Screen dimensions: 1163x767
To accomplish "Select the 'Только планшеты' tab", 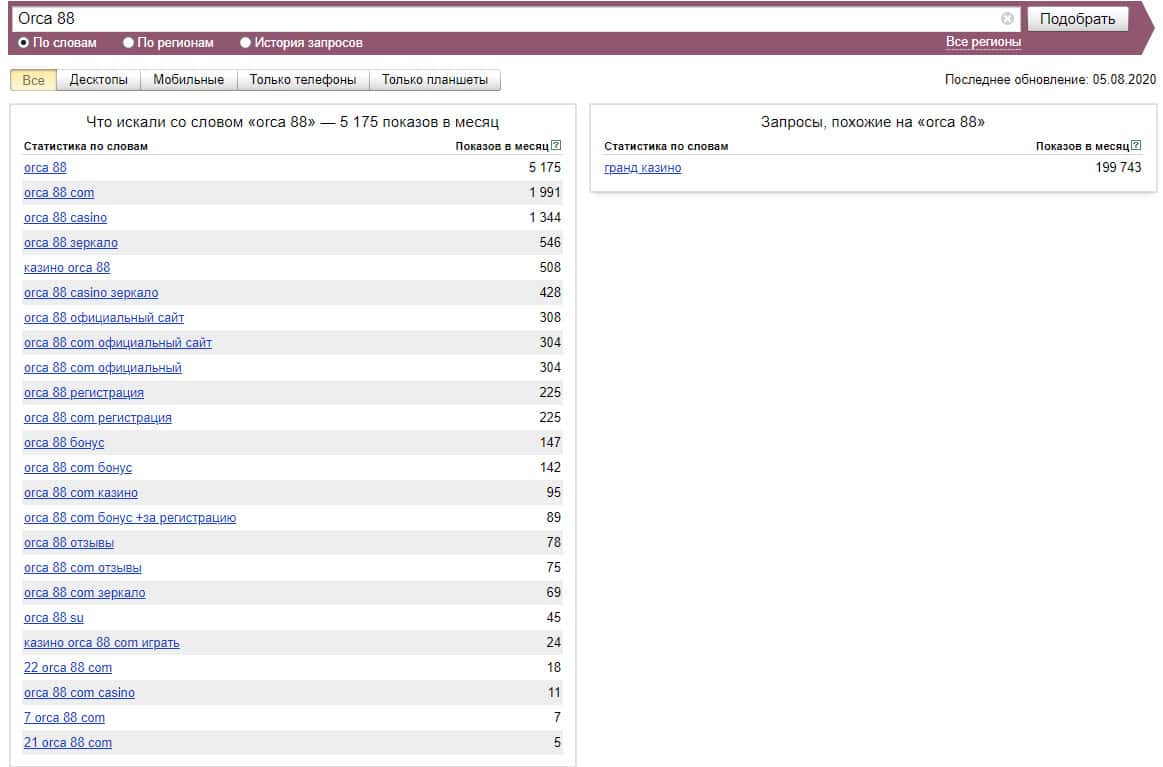I will (x=434, y=80).
